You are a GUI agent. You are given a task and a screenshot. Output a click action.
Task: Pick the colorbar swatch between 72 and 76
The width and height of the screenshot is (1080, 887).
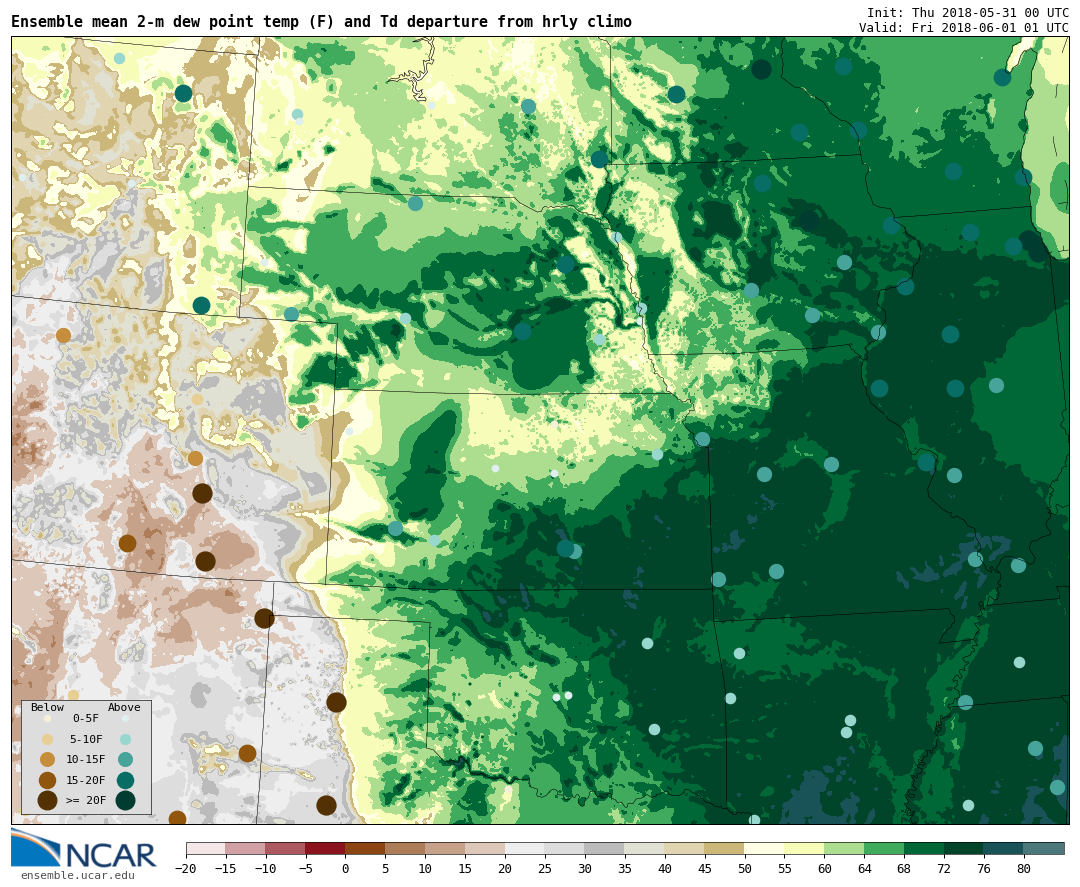pos(964,848)
